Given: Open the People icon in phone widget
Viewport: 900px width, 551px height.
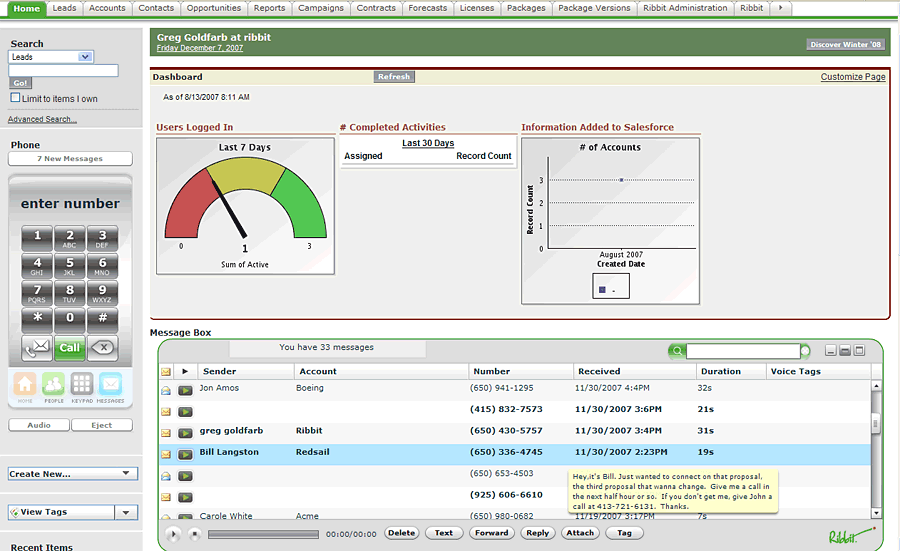Looking at the screenshot, I should pos(53,384).
